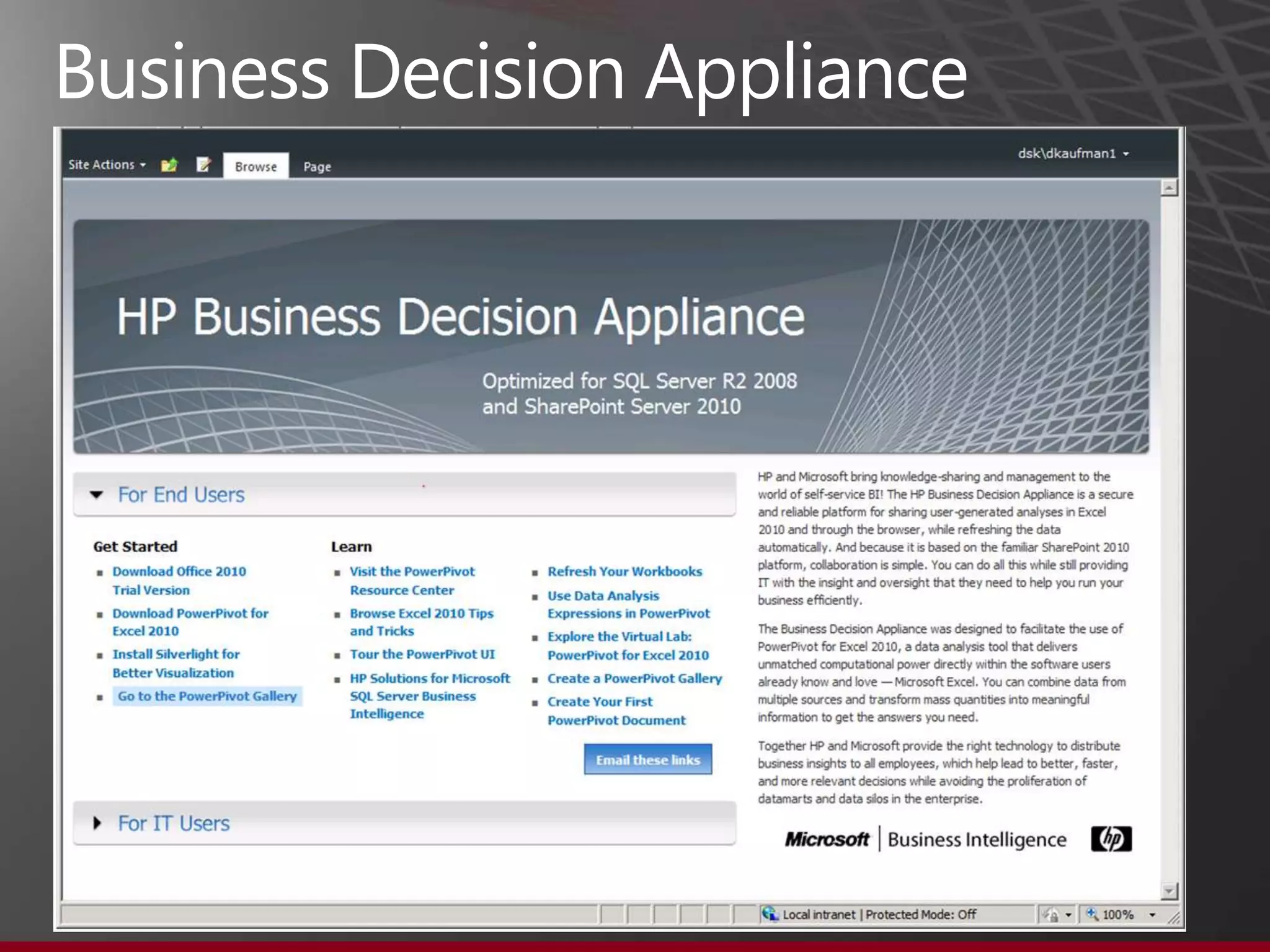Switch to the Browse tab
The image size is (1270, 952).
(x=256, y=166)
